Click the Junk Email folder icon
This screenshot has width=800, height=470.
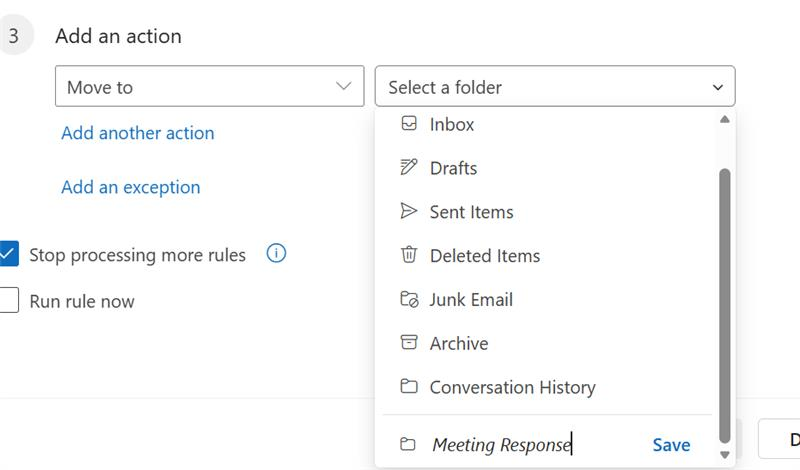(x=408, y=300)
